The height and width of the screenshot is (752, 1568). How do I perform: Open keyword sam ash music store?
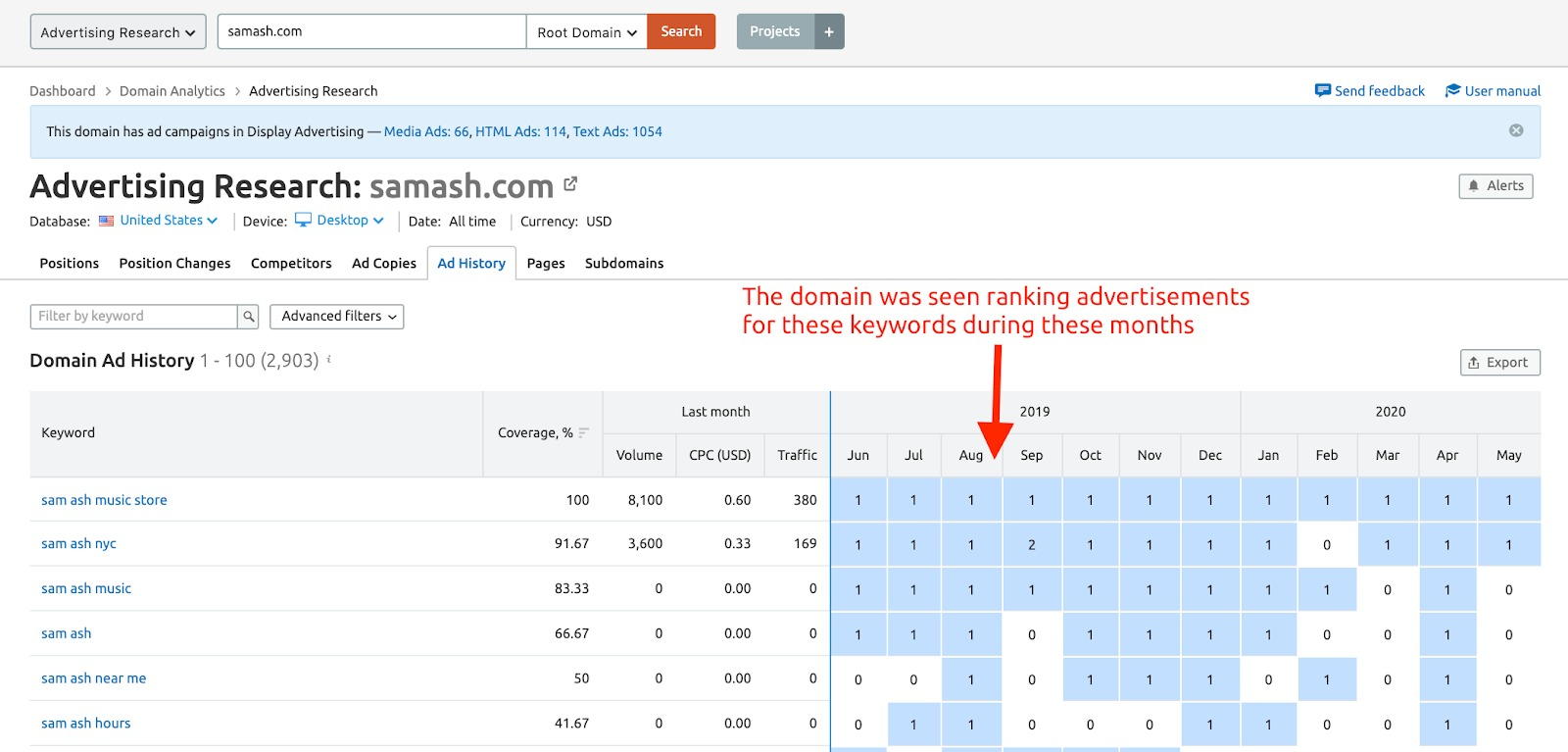(x=104, y=500)
